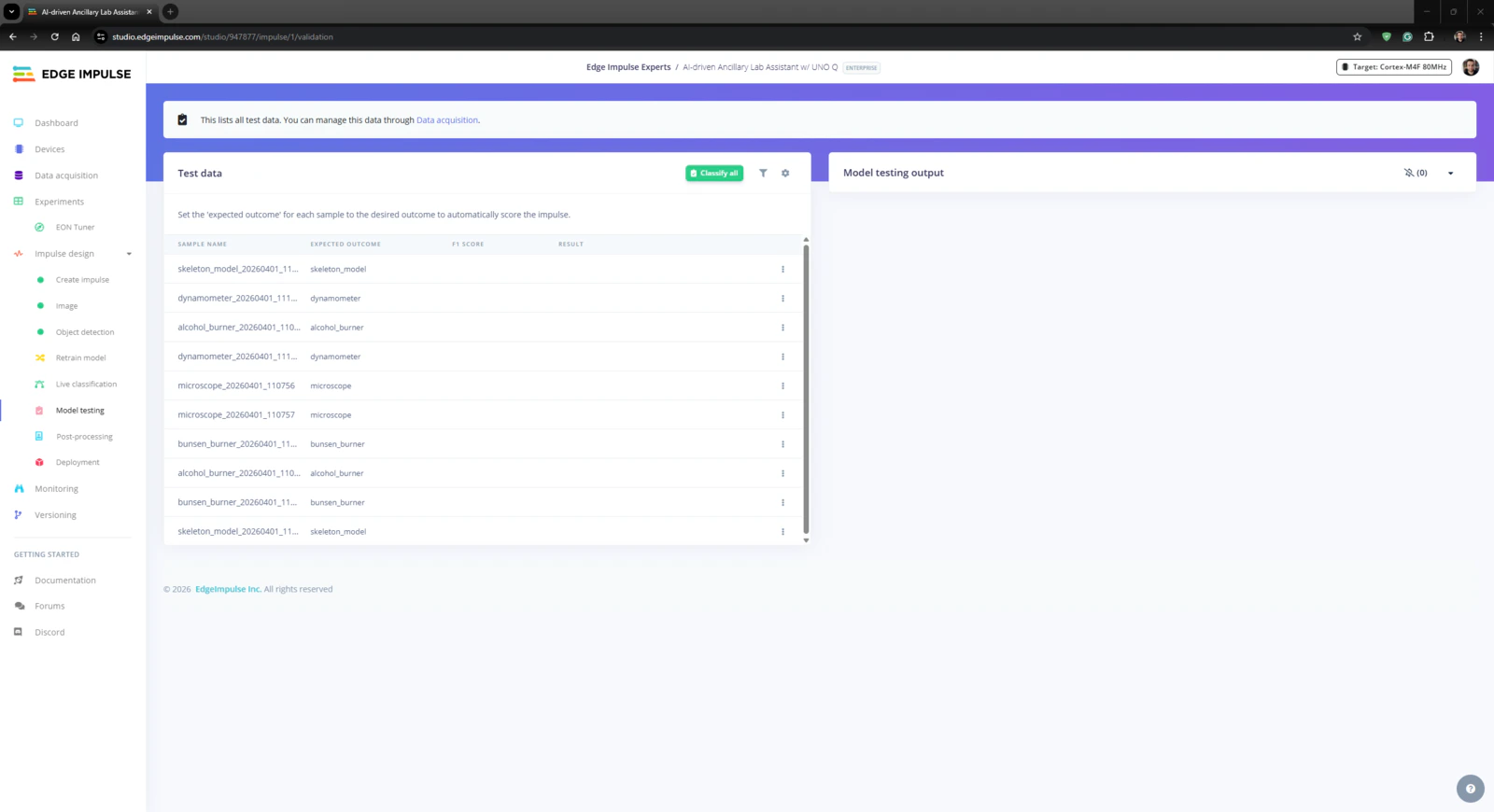Bookmark the page with the star icon
Viewport: 1494px width, 812px height.
point(1357,37)
